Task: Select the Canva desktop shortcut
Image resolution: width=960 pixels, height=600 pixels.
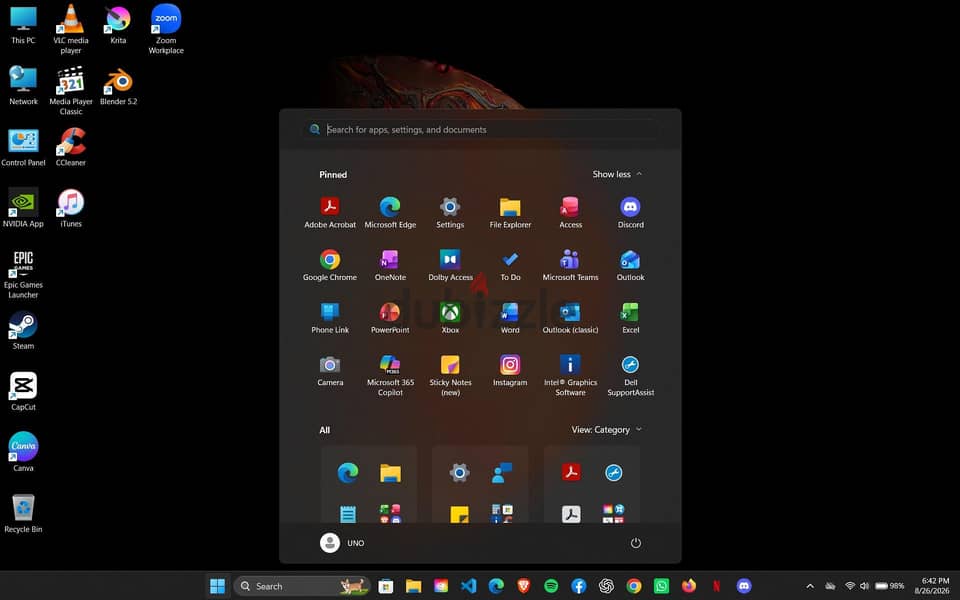Action: click(23, 452)
